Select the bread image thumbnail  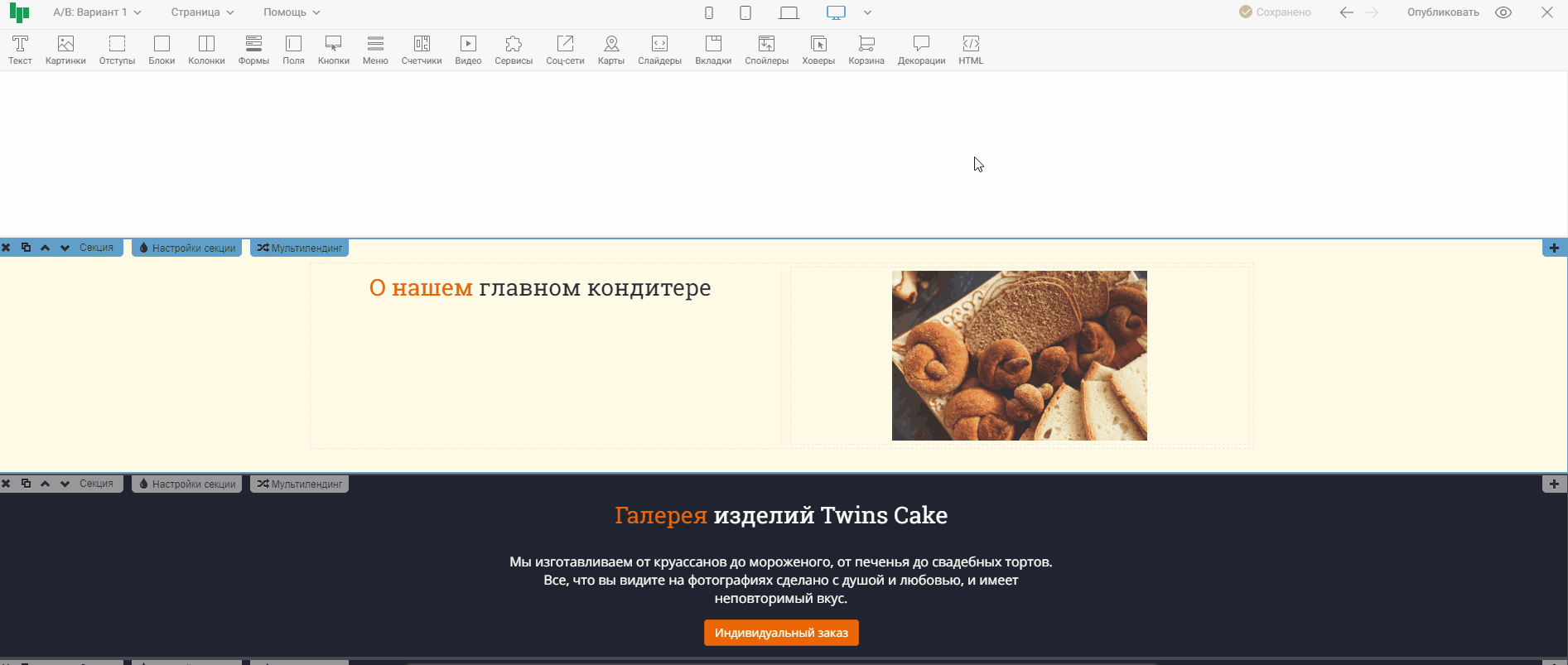coord(1019,355)
